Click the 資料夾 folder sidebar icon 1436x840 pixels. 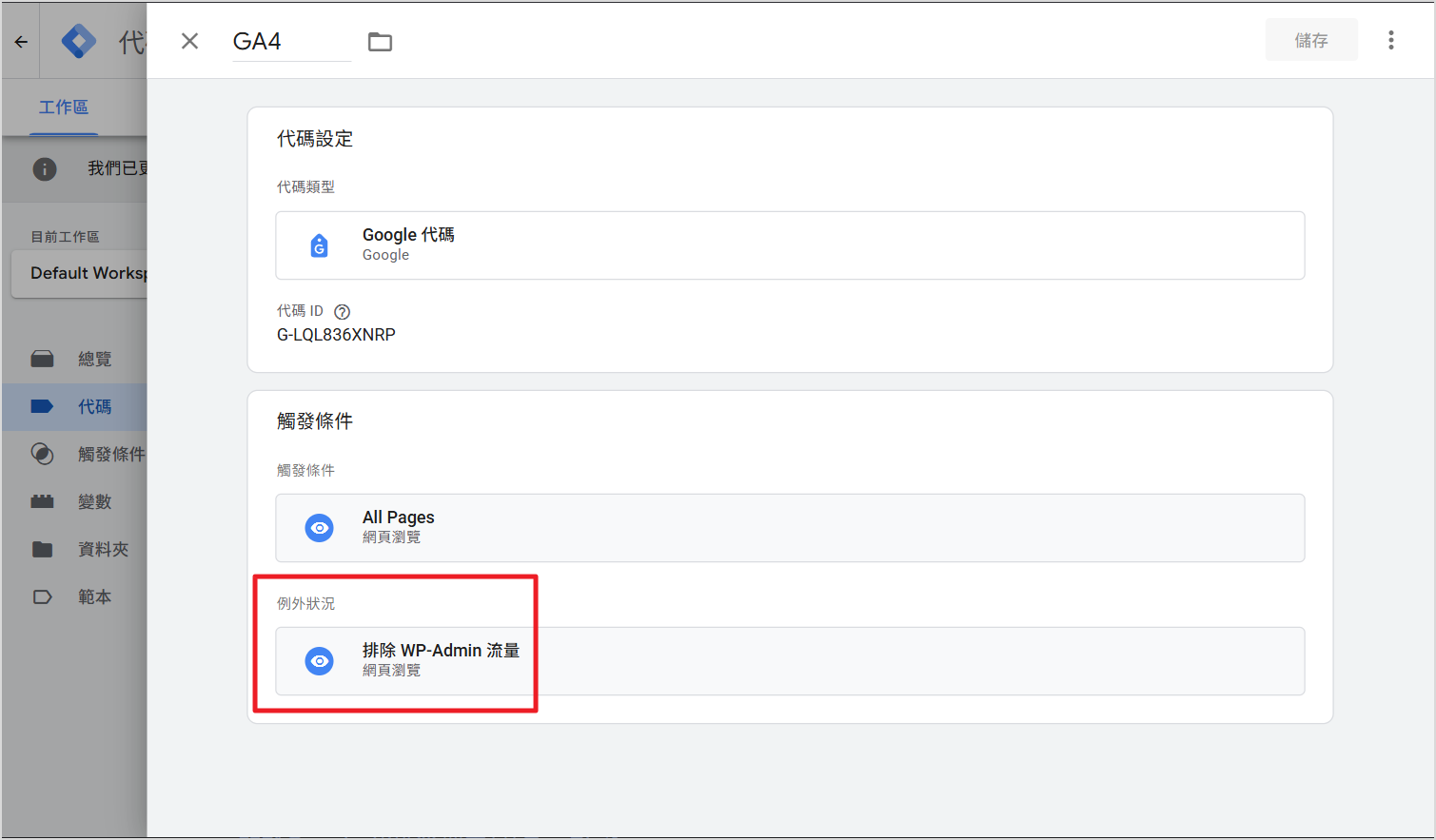tap(42, 549)
